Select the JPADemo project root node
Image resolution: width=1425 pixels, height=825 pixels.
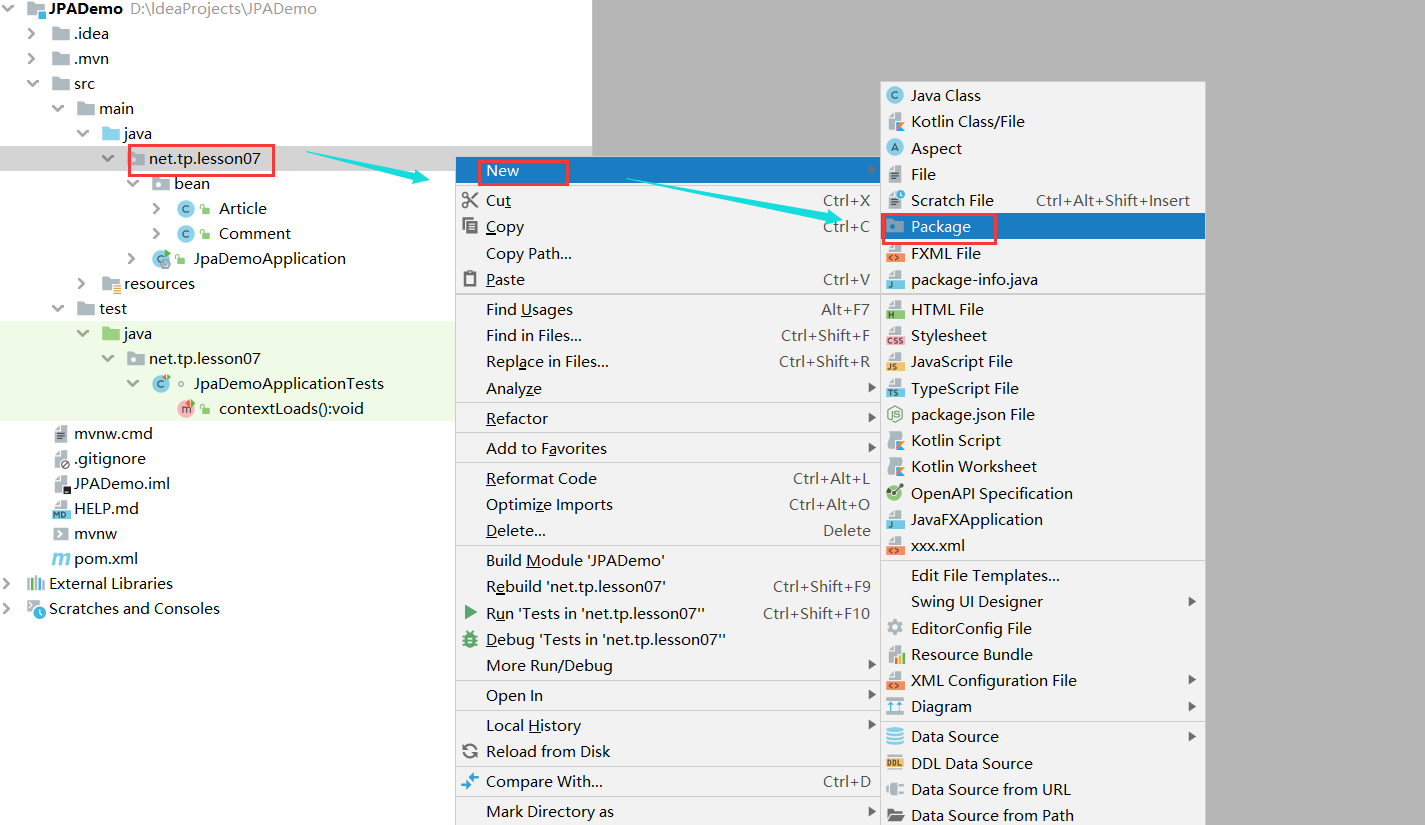[x=86, y=9]
